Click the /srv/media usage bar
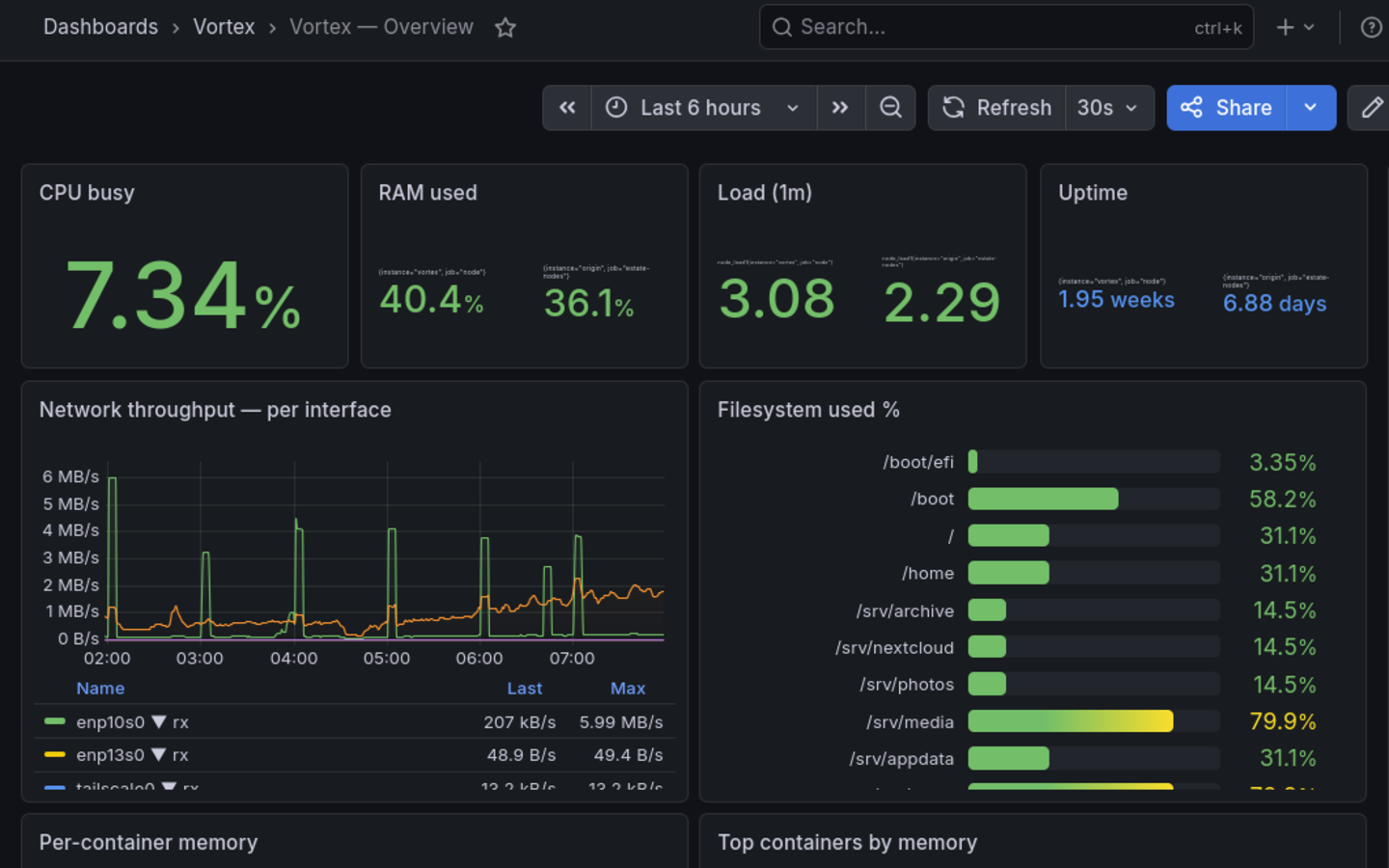Viewport: 1389px width, 868px height. [1094, 721]
